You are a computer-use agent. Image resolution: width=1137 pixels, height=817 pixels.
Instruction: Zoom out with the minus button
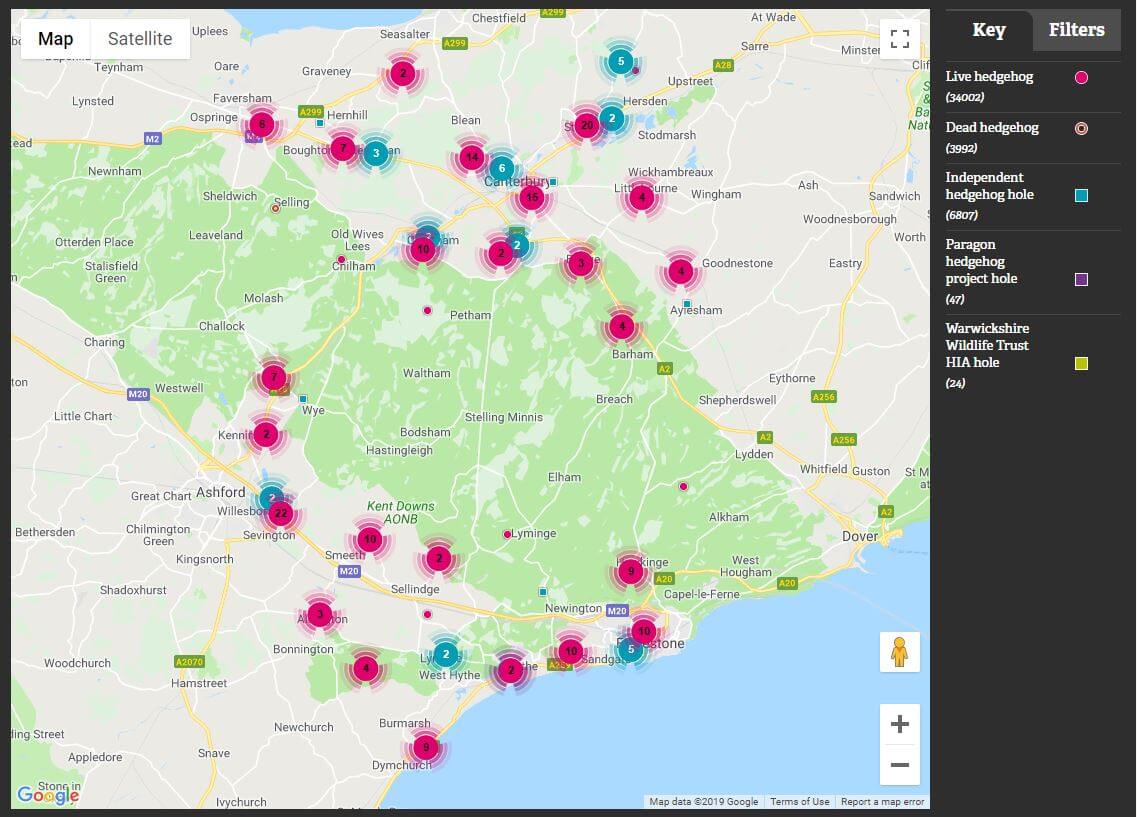tap(899, 766)
